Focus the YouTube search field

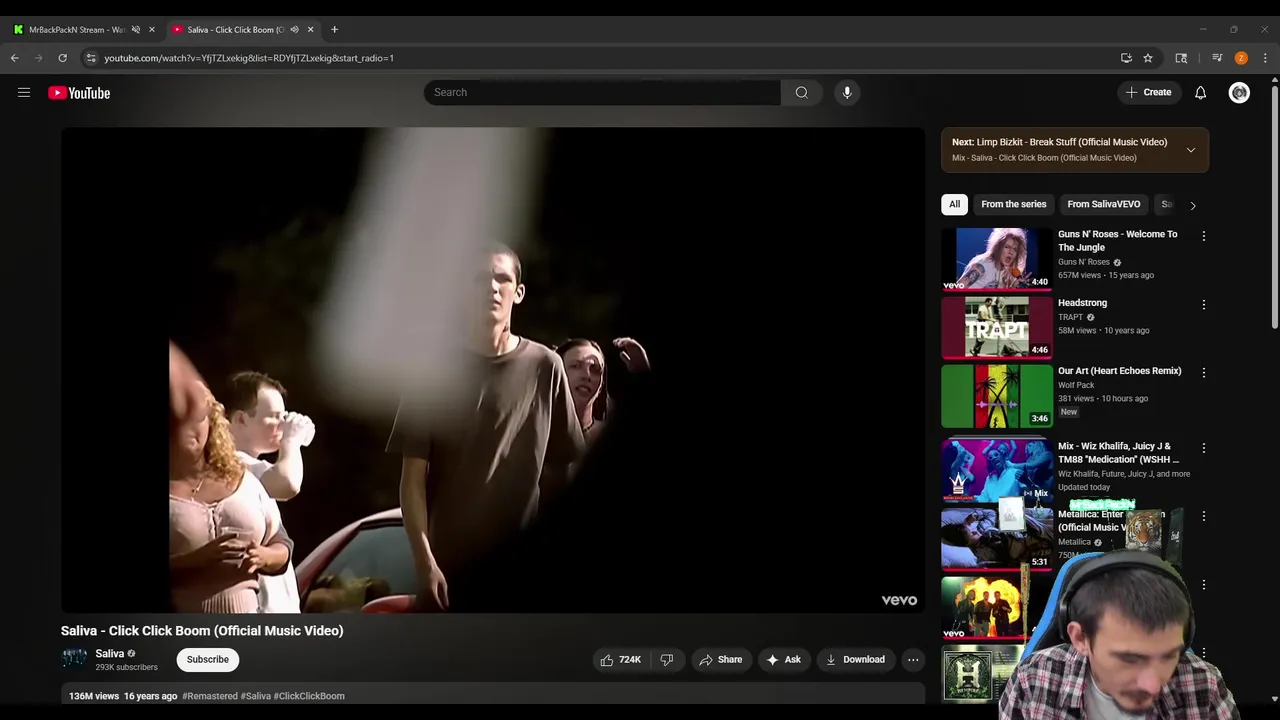[x=602, y=92]
